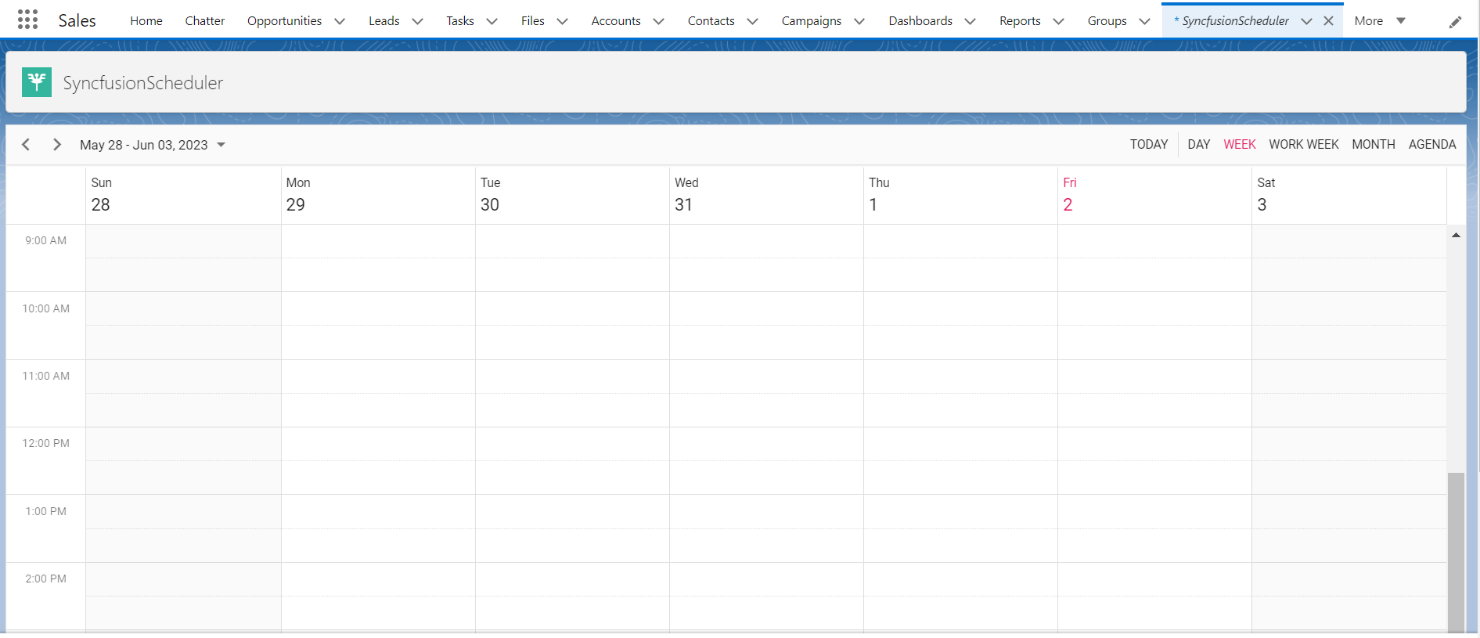The image size is (1480, 638).
Task: Open the Leads tab
Action: pyautogui.click(x=384, y=20)
